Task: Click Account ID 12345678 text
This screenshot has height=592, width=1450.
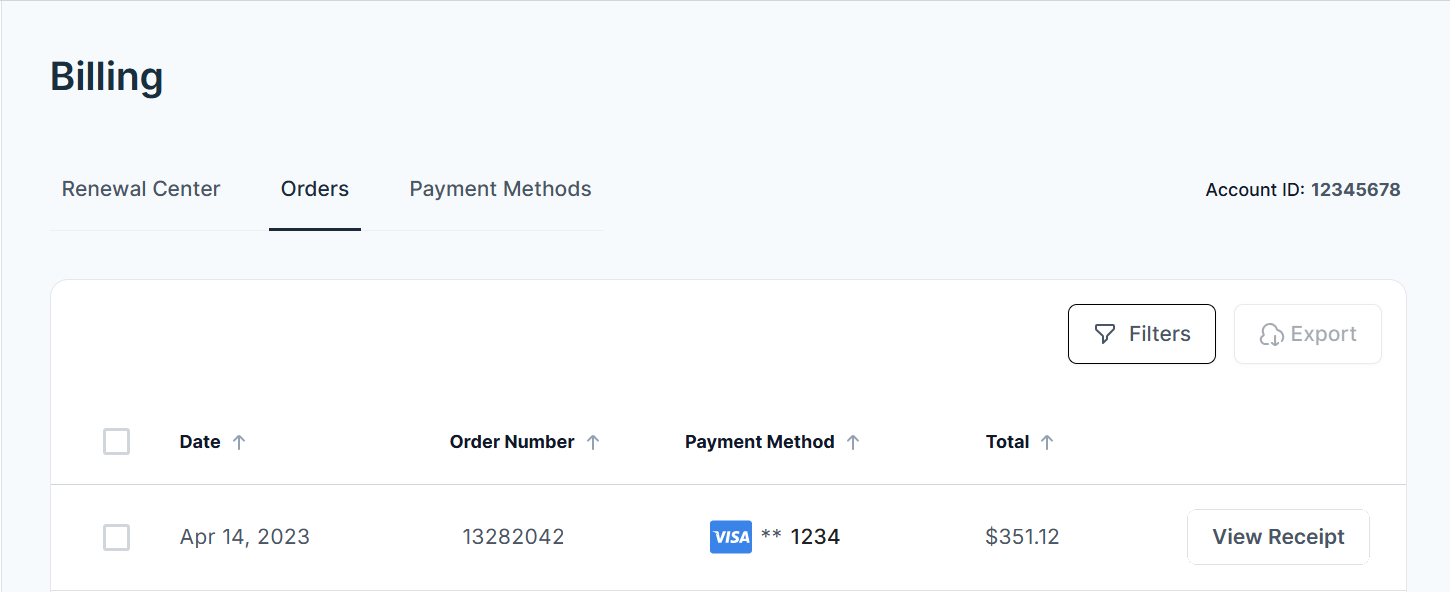Action: pos(1302,189)
